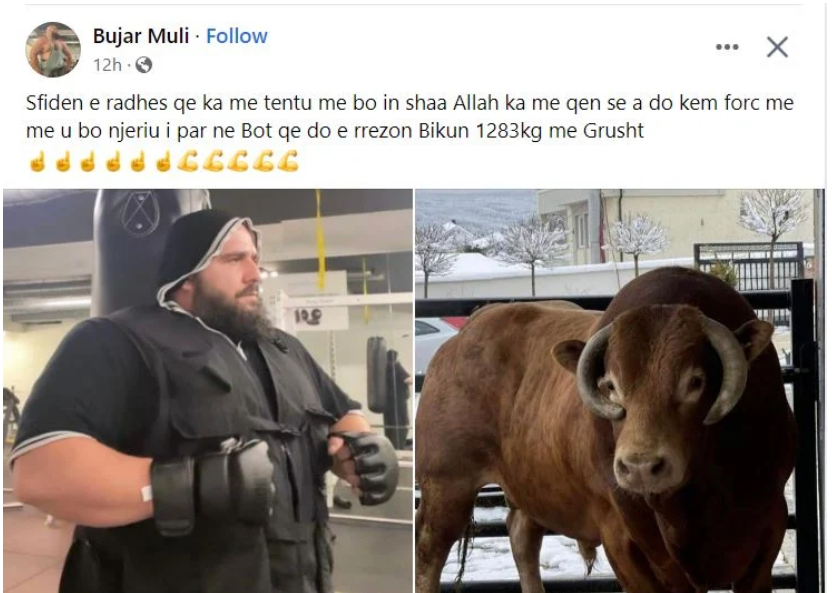Click the last pointing-up finger emoji

tap(163, 161)
